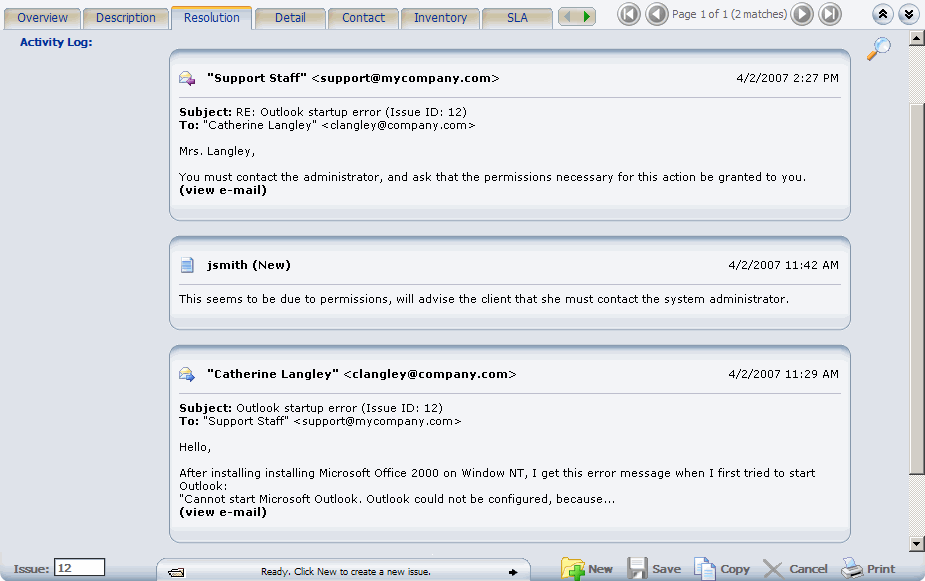Jump to first page of matches
Image resolution: width=925 pixels, height=581 pixels.
point(629,14)
